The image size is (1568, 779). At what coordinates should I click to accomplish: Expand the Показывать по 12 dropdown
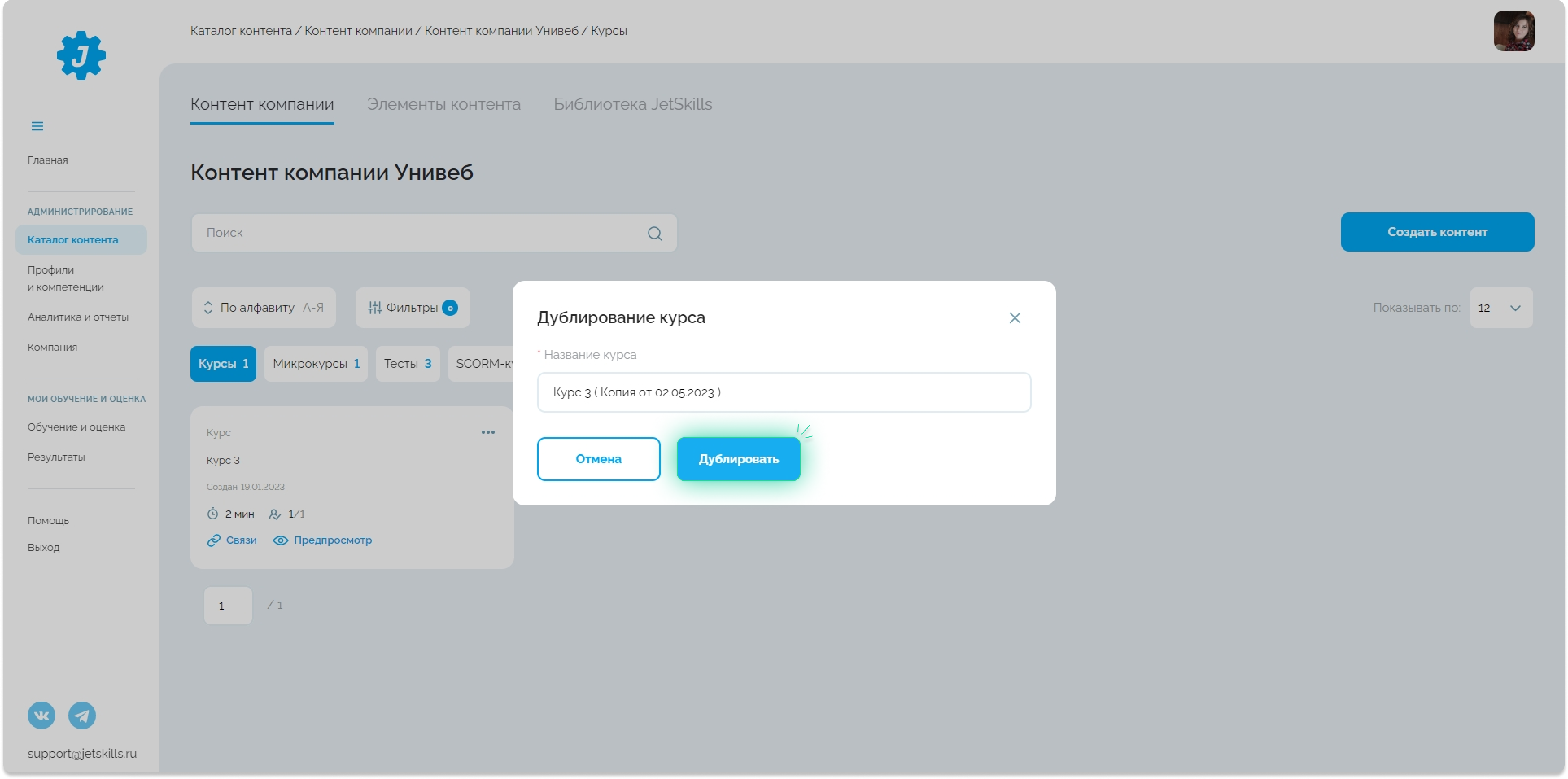click(1500, 308)
